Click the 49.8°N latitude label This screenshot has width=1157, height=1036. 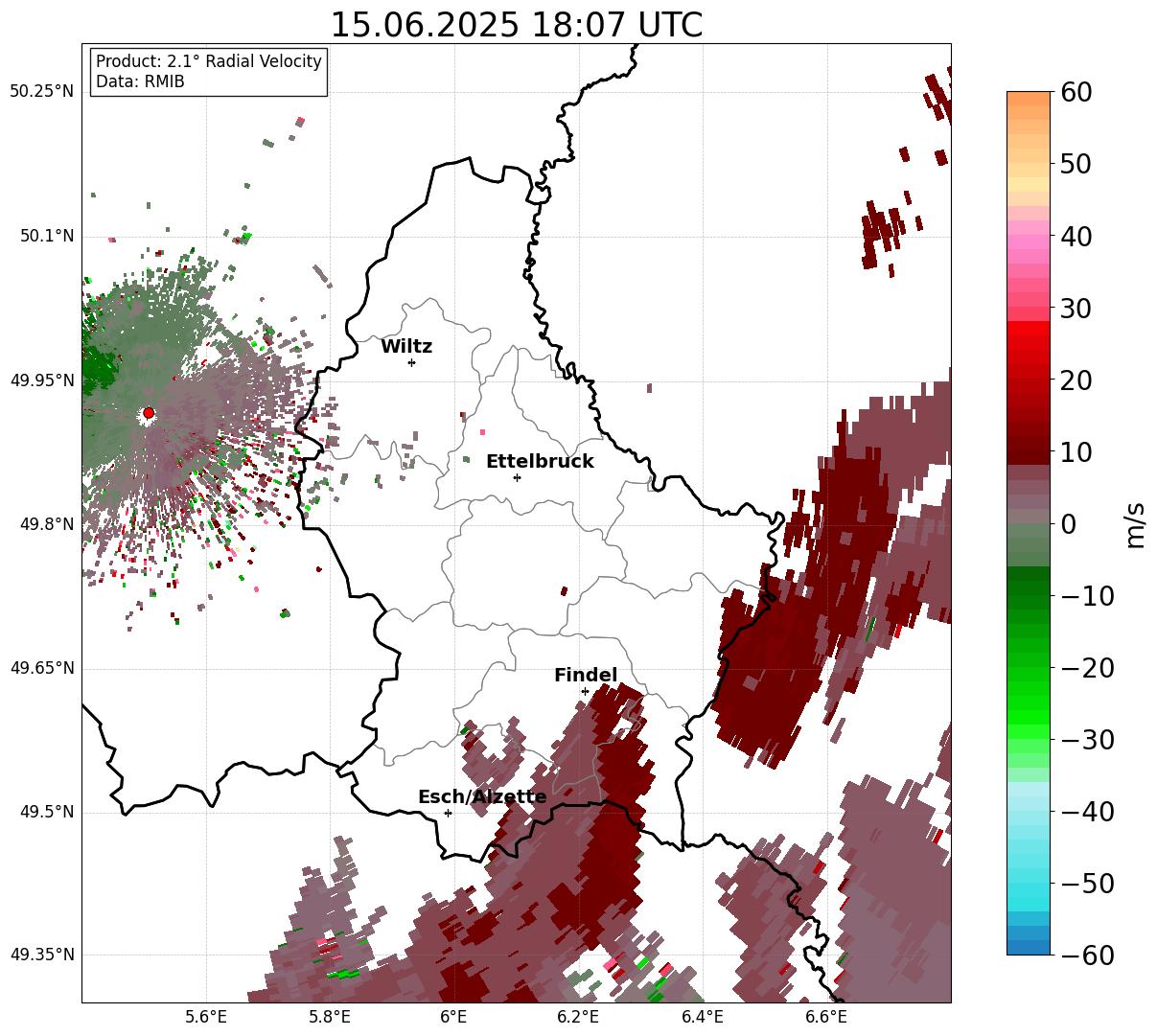47,524
